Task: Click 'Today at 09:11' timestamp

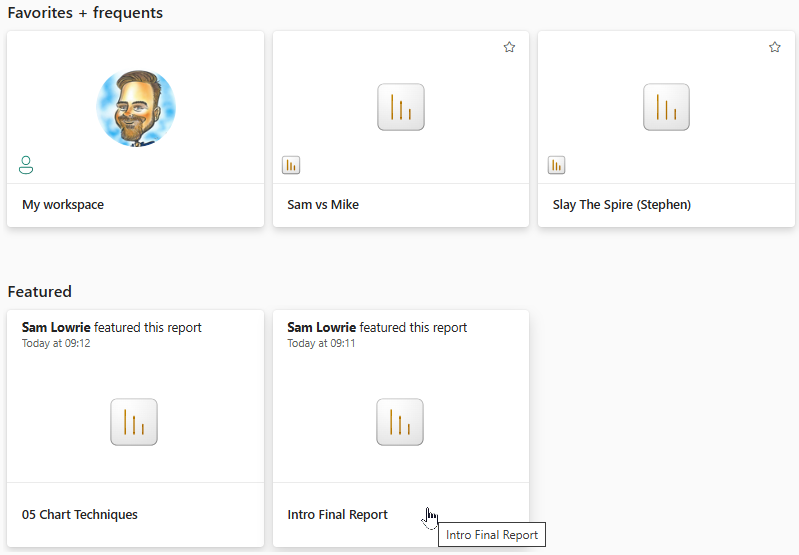Action: click(x=321, y=343)
